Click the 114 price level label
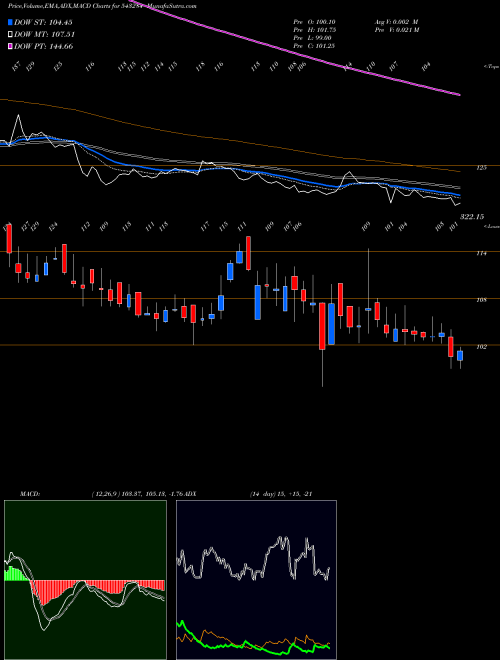The height and width of the screenshot is (660, 500). (482, 253)
